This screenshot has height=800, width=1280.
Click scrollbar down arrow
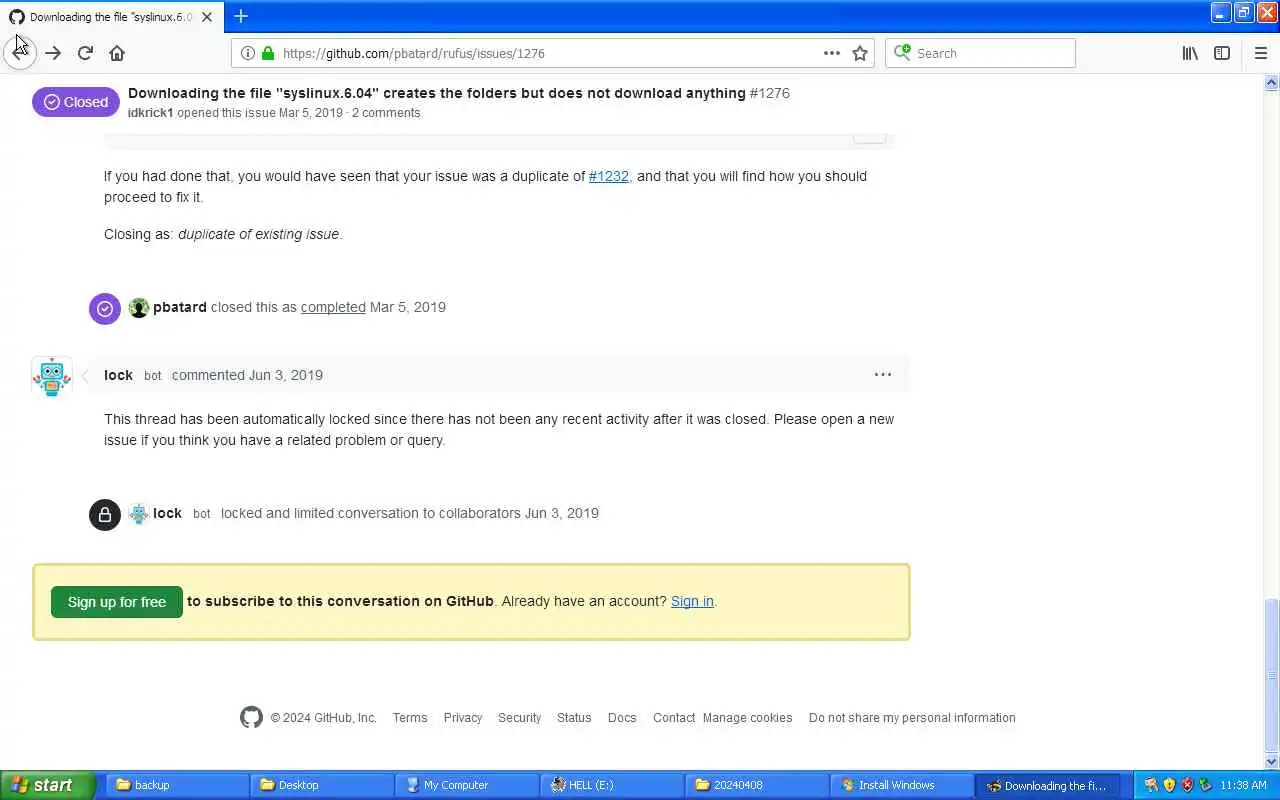coord(1271,762)
